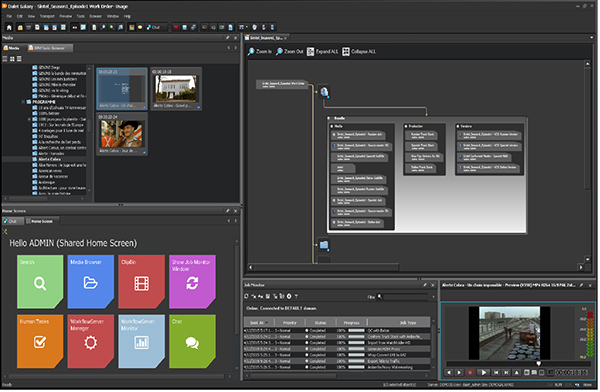
Task: Sort jobs by the Status column header
Action: click(320, 322)
